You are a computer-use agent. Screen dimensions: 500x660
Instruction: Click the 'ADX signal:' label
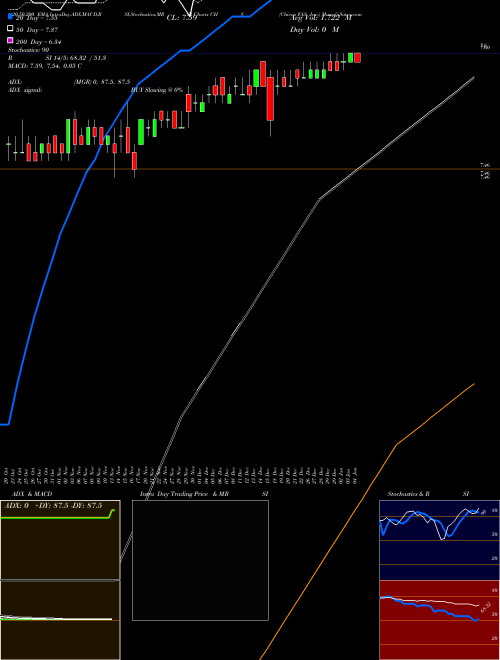click(x=25, y=90)
